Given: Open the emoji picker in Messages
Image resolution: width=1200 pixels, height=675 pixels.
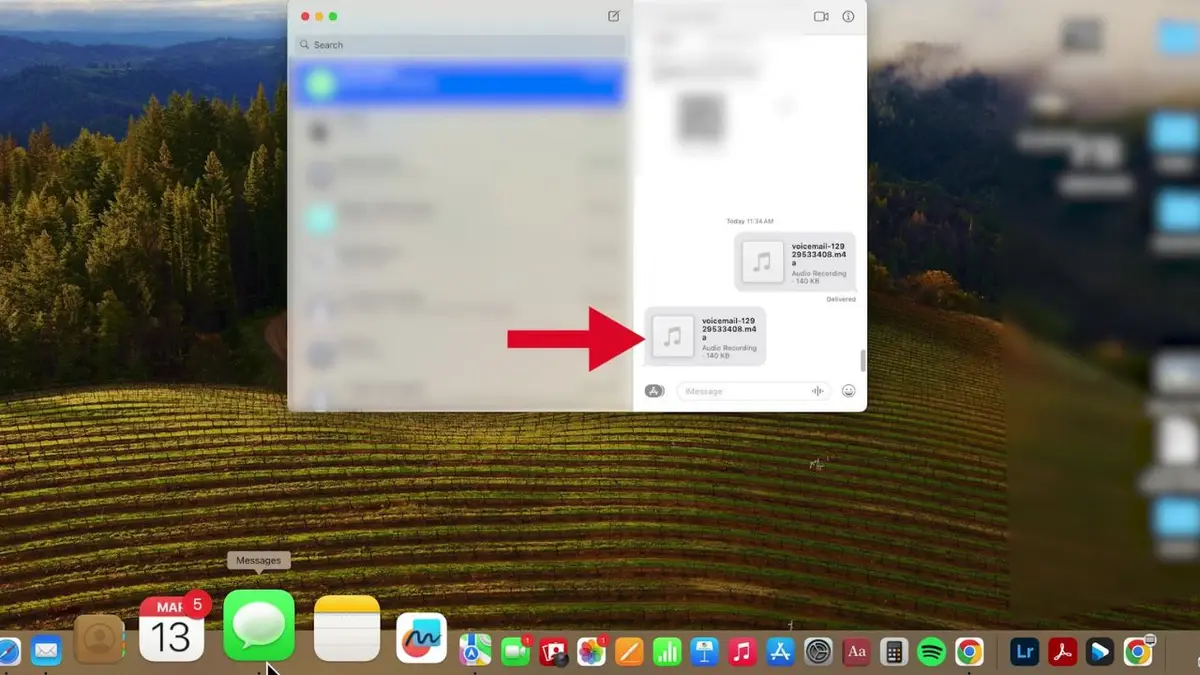Looking at the screenshot, I should click(x=849, y=391).
